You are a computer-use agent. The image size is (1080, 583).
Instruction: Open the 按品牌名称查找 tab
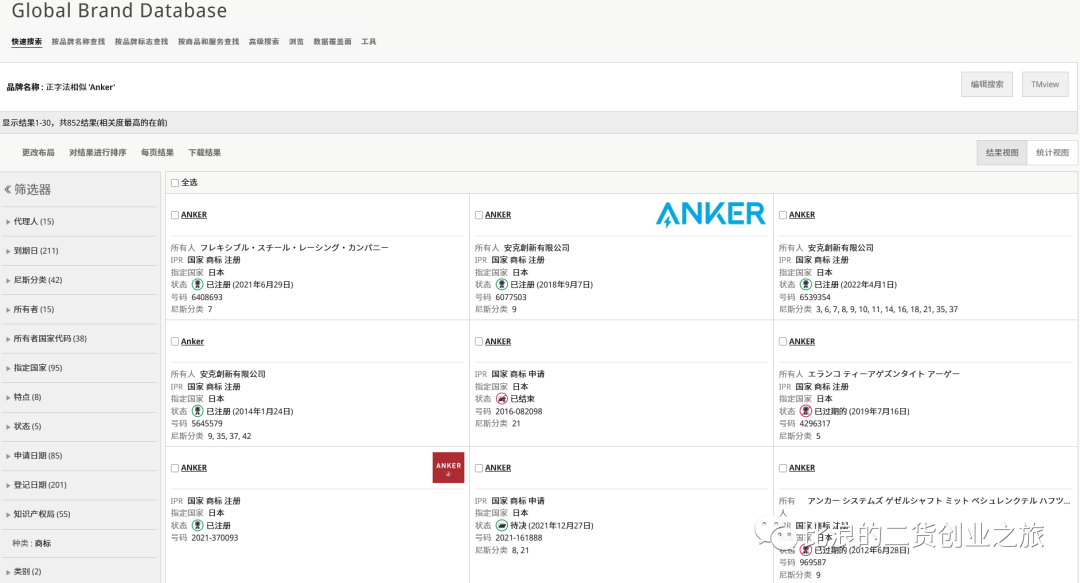click(78, 41)
